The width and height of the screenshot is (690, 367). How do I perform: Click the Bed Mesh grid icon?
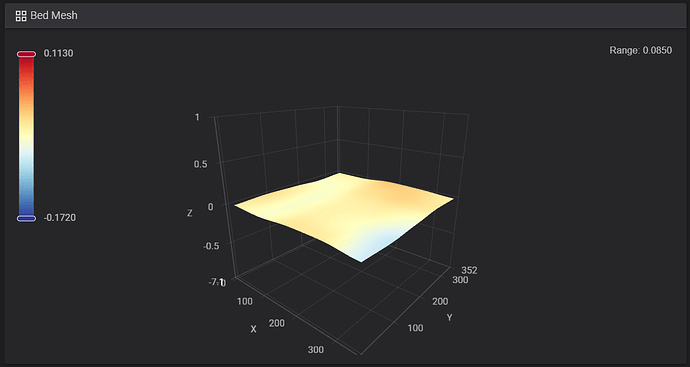click(21, 16)
